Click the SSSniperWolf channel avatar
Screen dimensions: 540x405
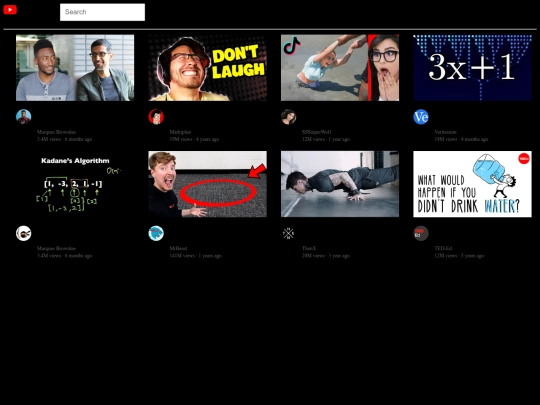coord(289,117)
